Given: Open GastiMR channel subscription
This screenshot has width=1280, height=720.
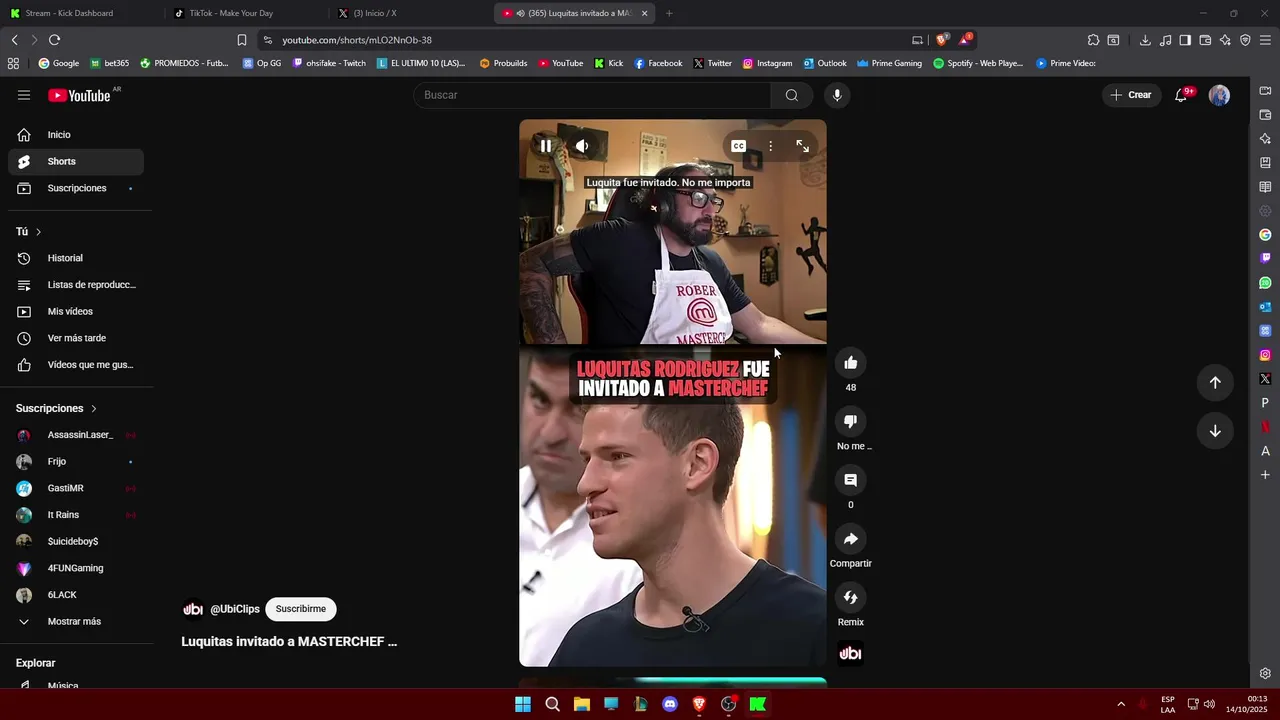Looking at the screenshot, I should click(76, 488).
